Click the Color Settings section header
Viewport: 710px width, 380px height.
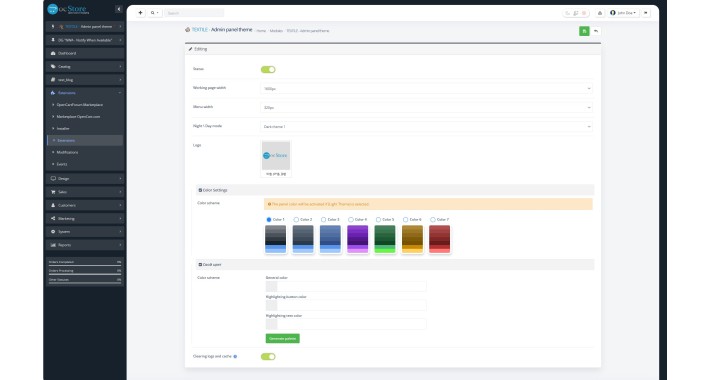(x=395, y=190)
